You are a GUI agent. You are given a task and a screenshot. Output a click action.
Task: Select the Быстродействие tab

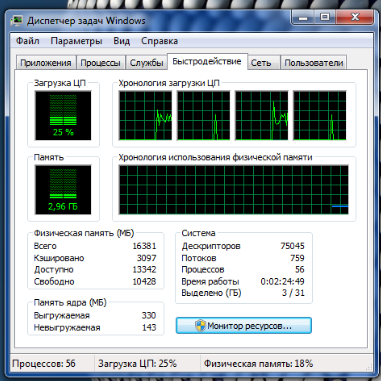tap(207, 62)
